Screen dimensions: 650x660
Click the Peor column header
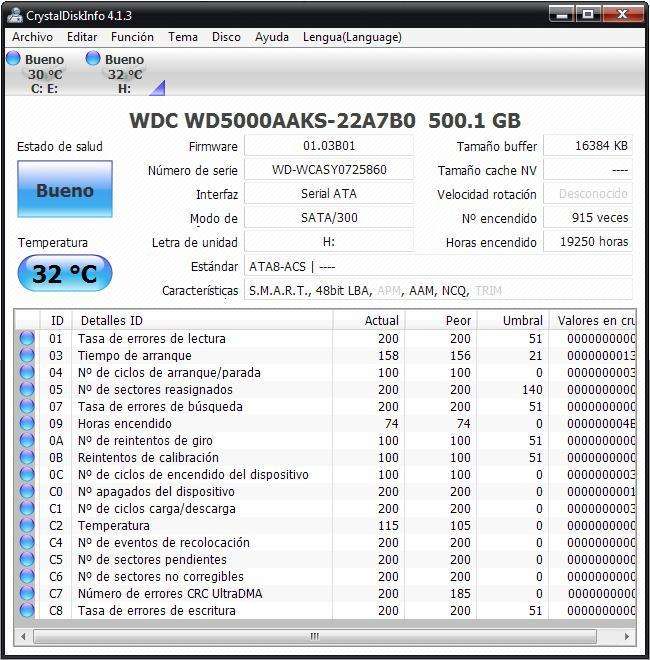point(441,320)
